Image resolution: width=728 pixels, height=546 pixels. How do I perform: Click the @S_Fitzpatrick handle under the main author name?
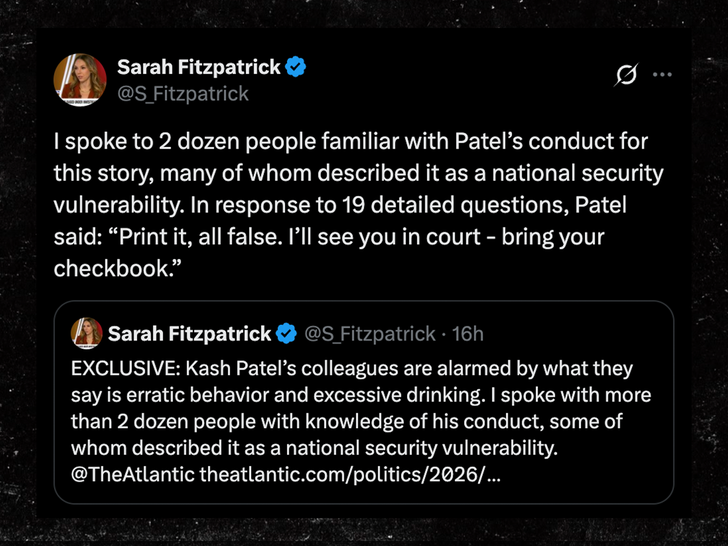click(183, 94)
